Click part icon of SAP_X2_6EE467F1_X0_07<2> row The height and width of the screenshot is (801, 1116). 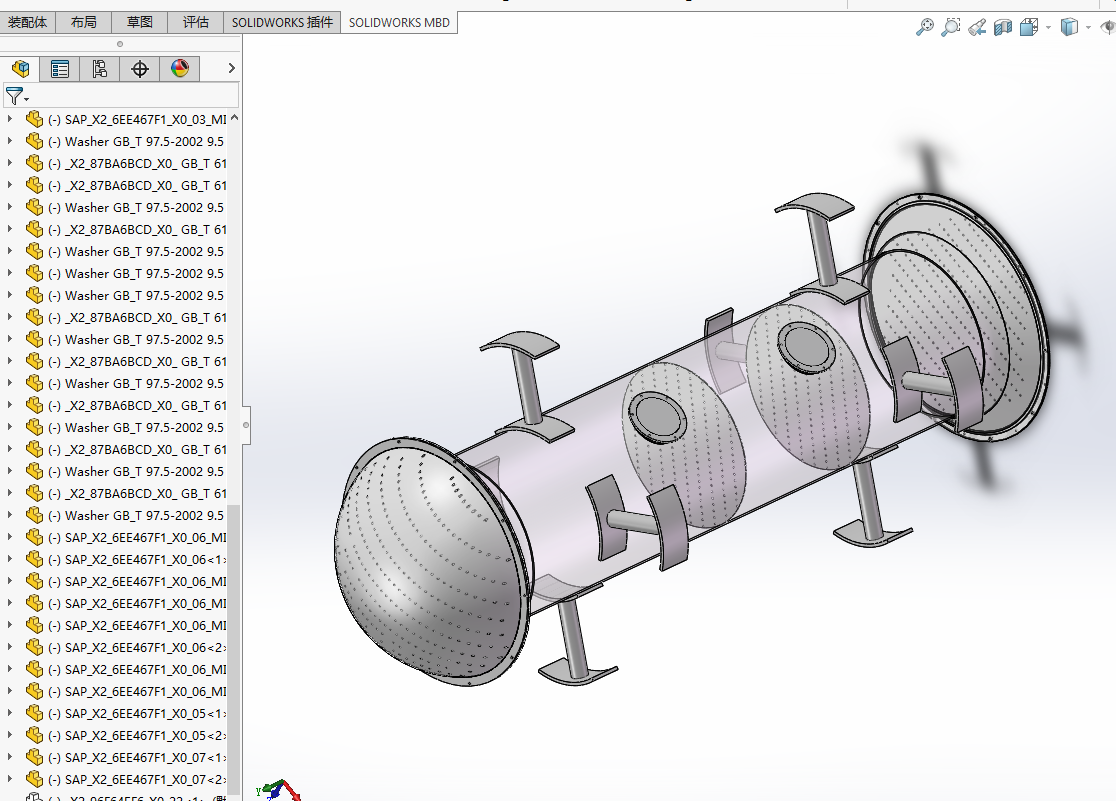click(34, 779)
